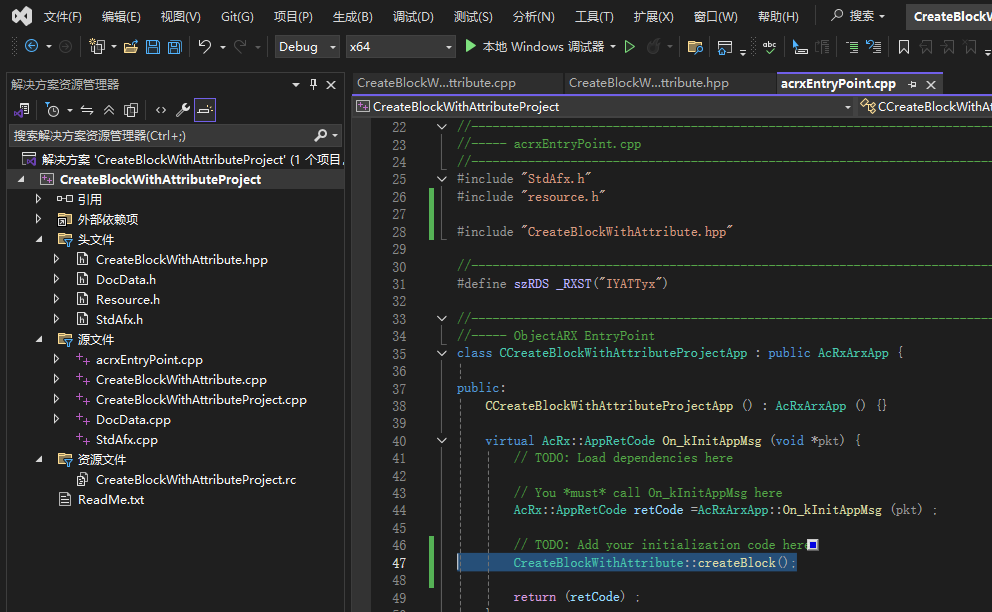Click the Save All toolbar icon
The image size is (992, 612).
pos(175,47)
